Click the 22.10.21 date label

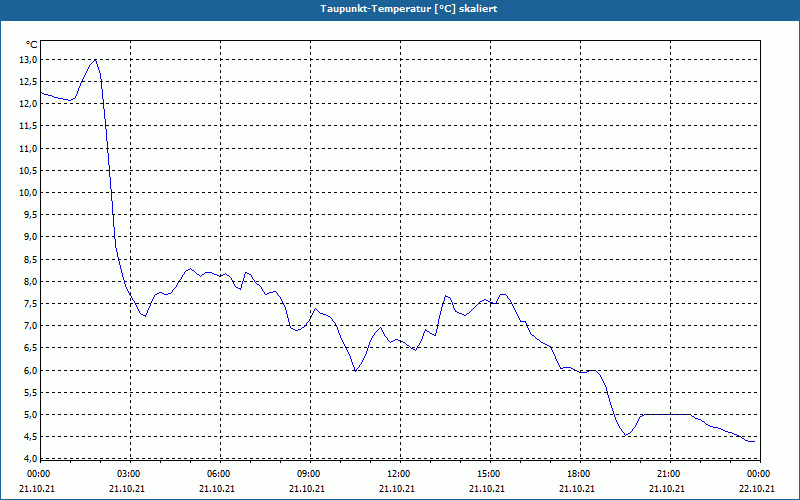pos(757,489)
